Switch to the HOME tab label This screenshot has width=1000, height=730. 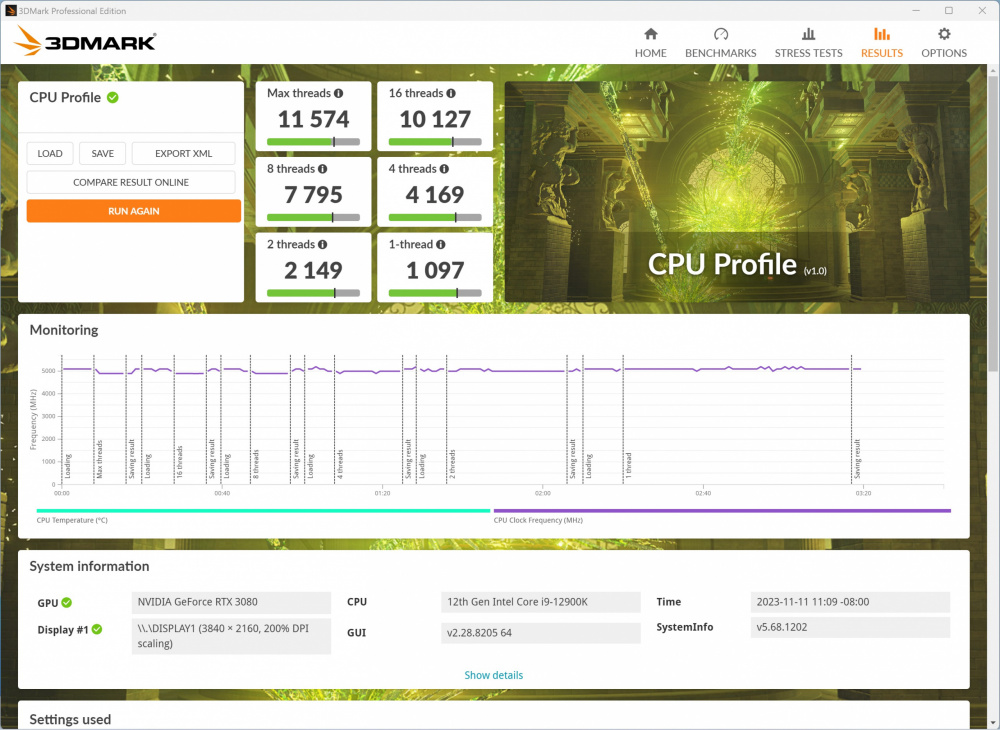pos(651,53)
